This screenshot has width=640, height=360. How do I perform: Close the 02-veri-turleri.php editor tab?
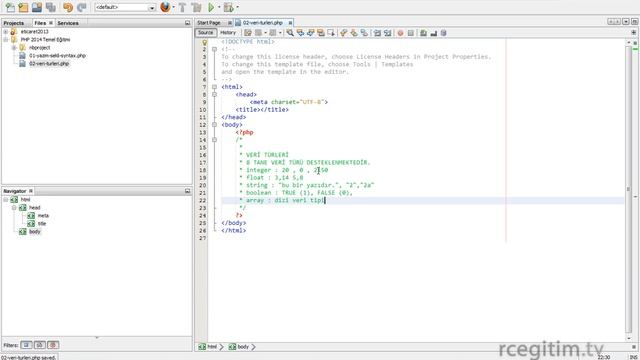pyautogui.click(x=290, y=23)
